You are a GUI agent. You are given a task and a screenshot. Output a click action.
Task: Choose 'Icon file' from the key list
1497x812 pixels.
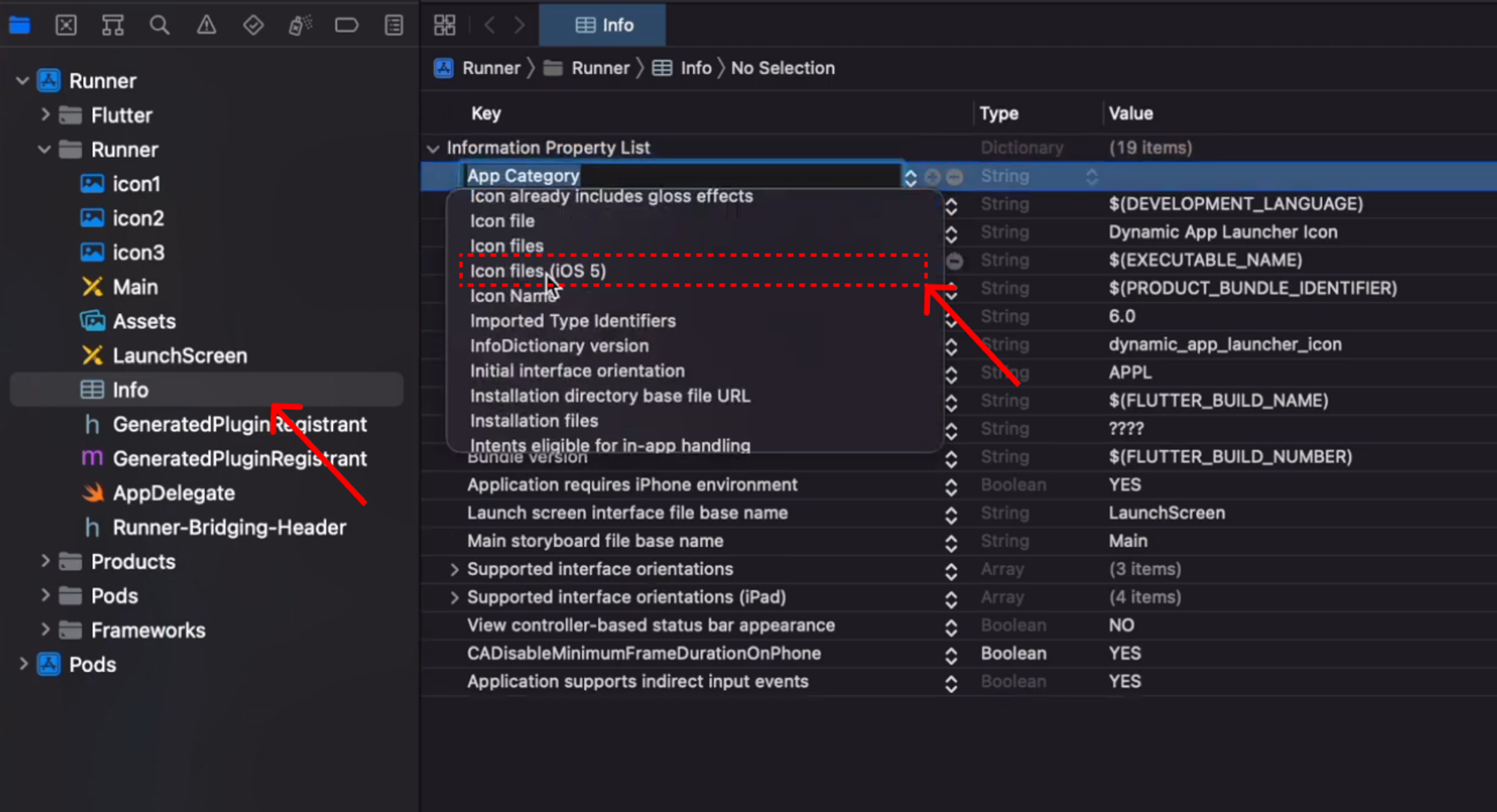pos(502,222)
